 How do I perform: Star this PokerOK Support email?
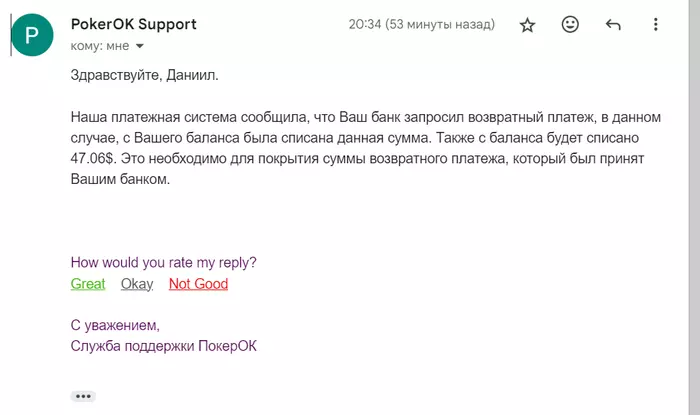[x=528, y=25]
